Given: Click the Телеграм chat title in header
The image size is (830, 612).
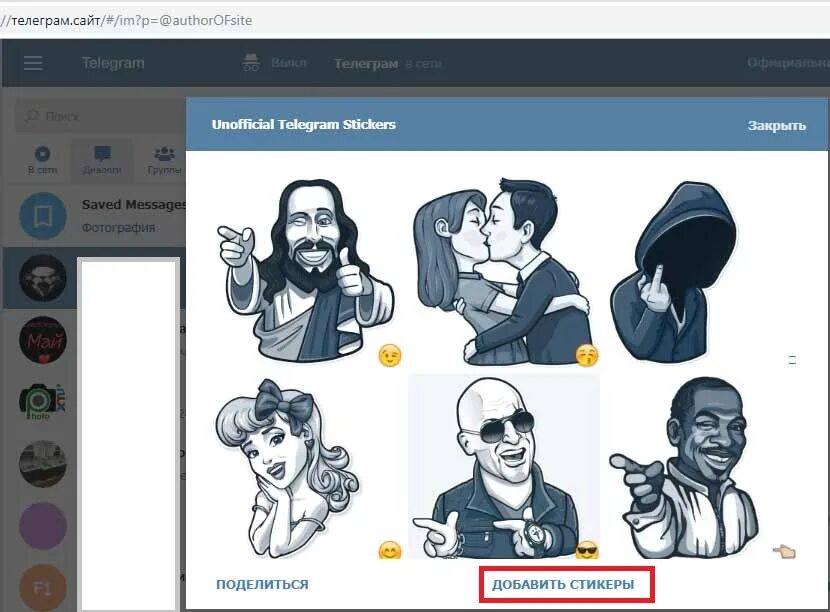Looking at the screenshot, I should click(x=366, y=64).
